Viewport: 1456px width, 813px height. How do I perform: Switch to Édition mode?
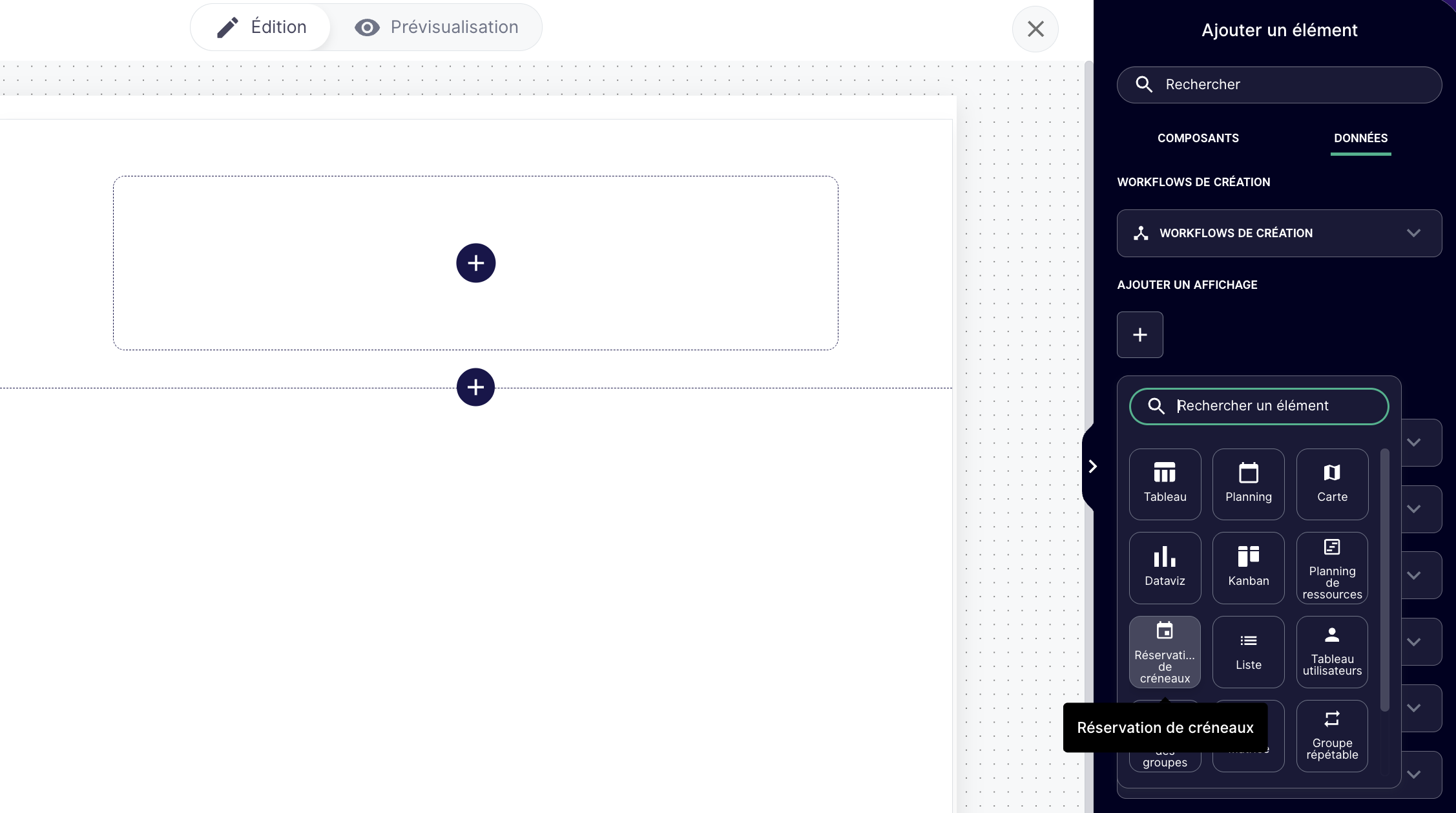tap(262, 27)
